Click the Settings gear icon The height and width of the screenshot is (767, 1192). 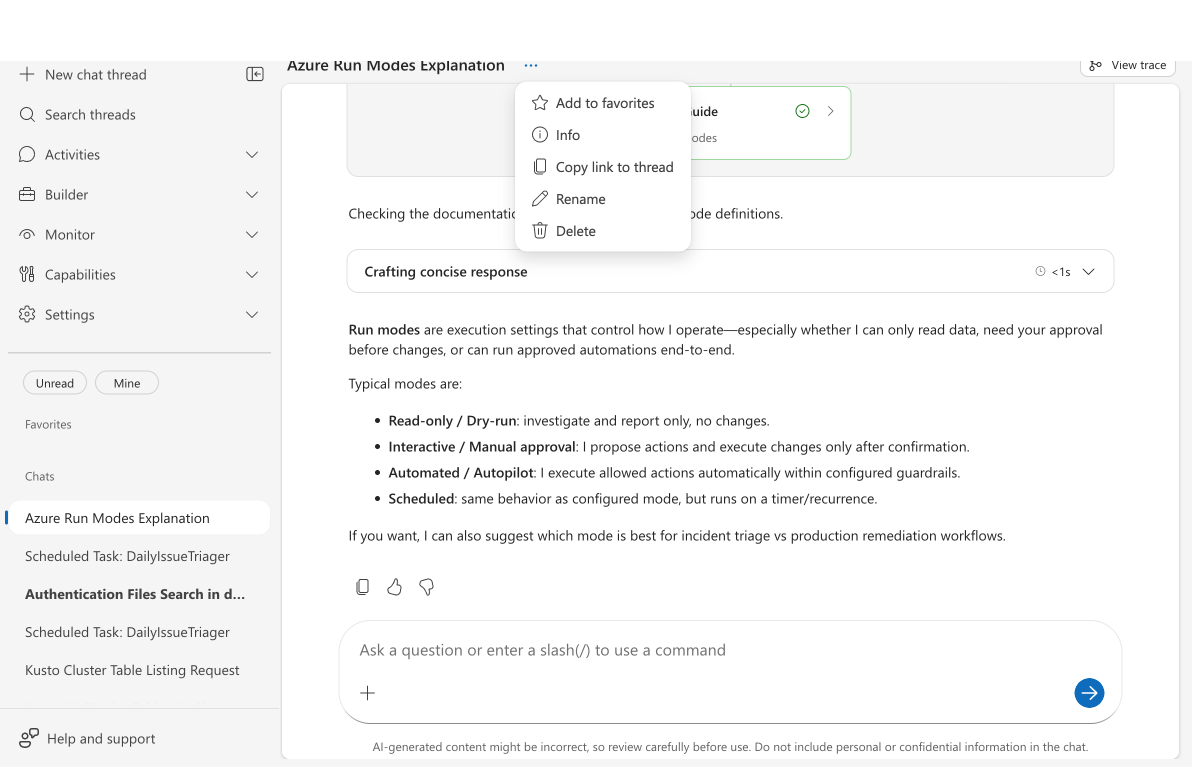27,315
